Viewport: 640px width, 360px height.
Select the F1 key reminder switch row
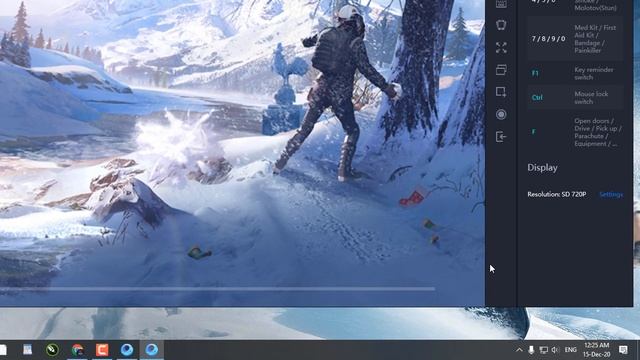coord(575,73)
